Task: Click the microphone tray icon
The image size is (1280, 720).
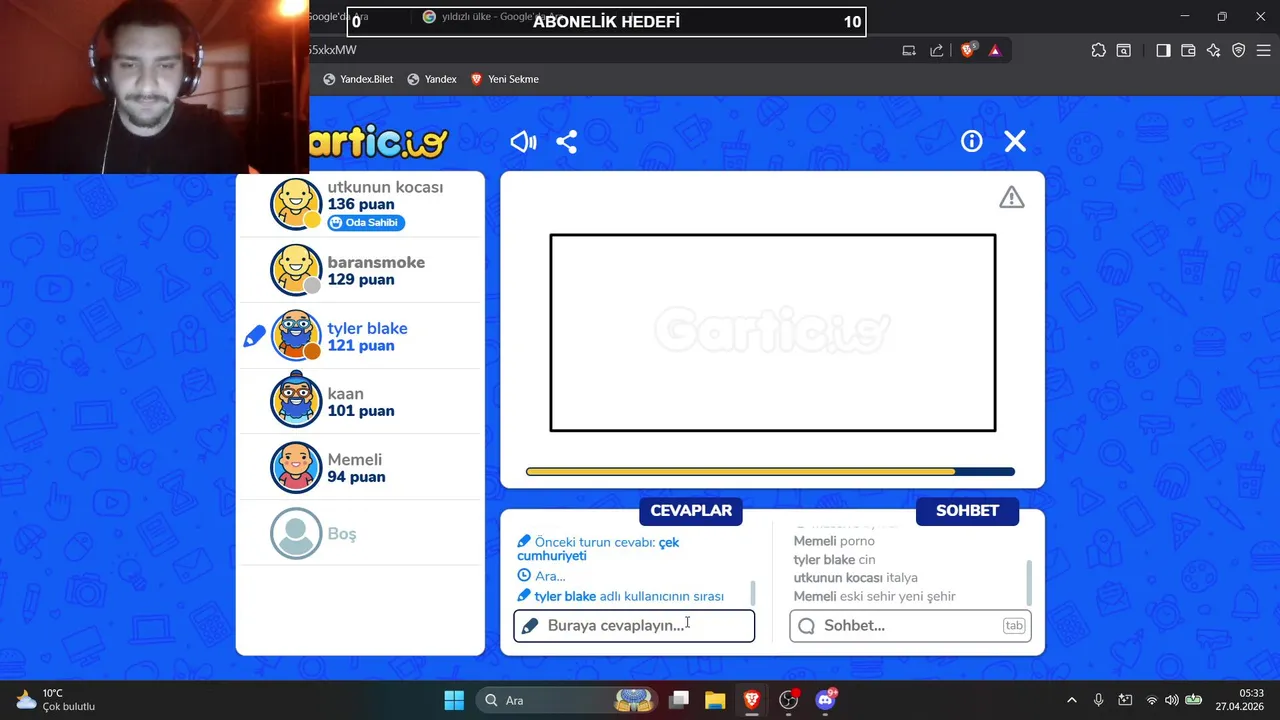Action: click(1098, 700)
